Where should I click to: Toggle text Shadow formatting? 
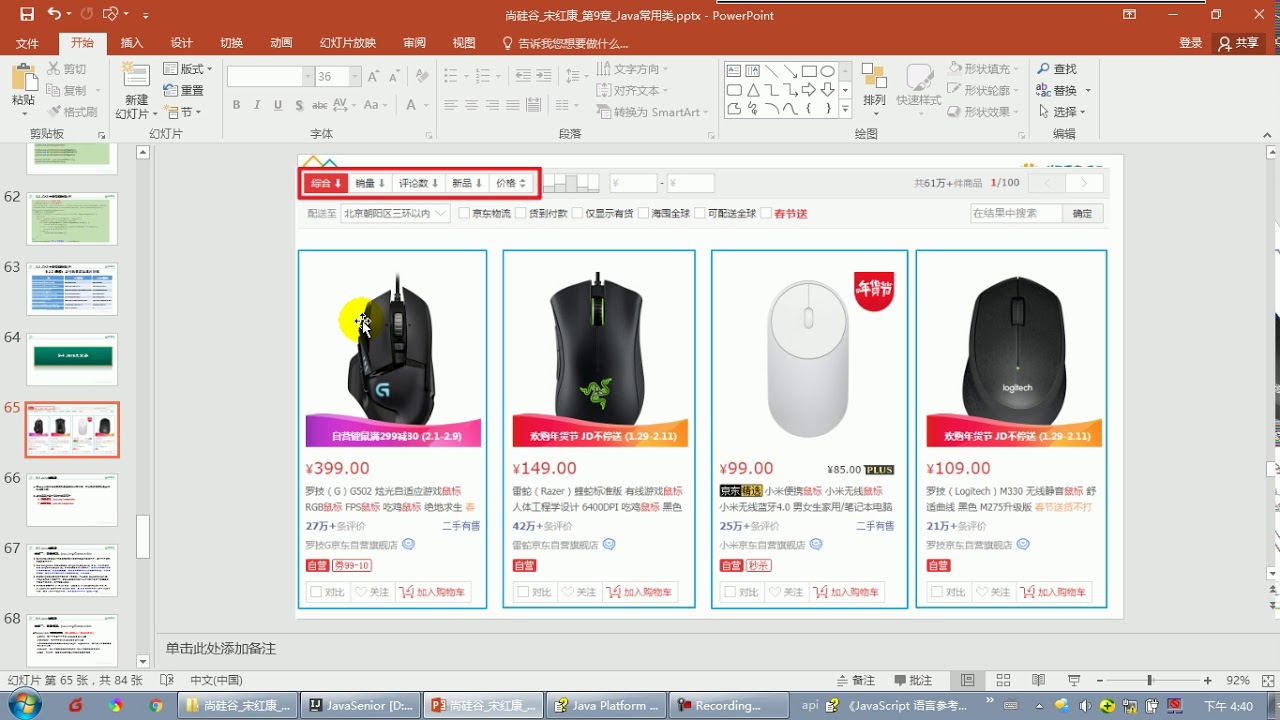click(x=298, y=105)
